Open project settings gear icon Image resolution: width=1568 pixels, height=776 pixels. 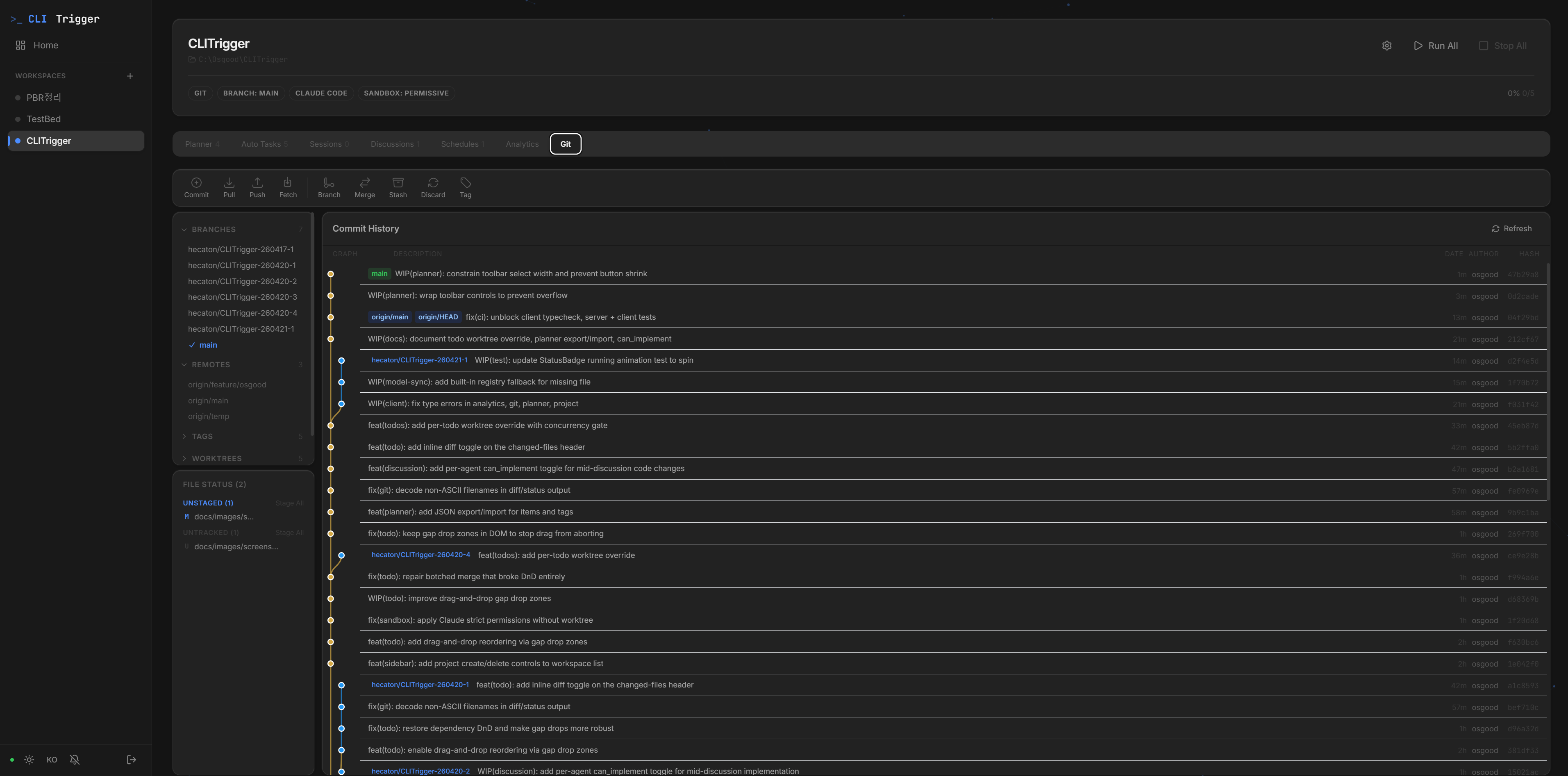(x=1386, y=46)
